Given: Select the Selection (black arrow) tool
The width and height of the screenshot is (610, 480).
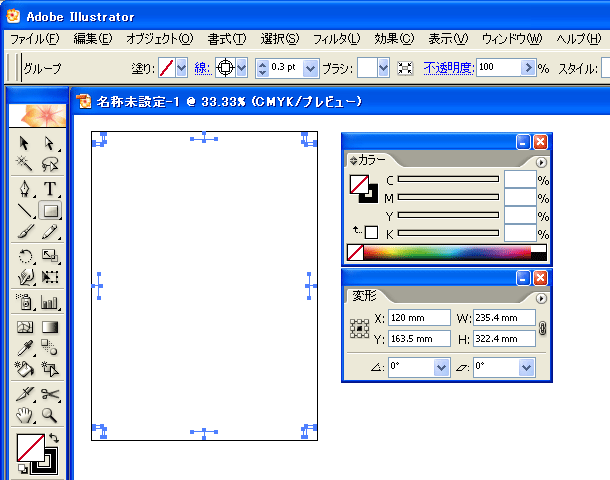Looking at the screenshot, I should (24, 143).
